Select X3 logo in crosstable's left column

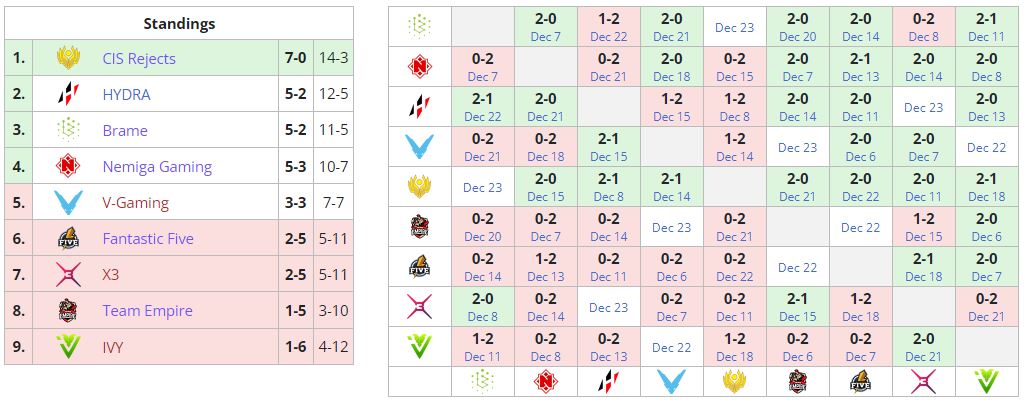pos(419,307)
